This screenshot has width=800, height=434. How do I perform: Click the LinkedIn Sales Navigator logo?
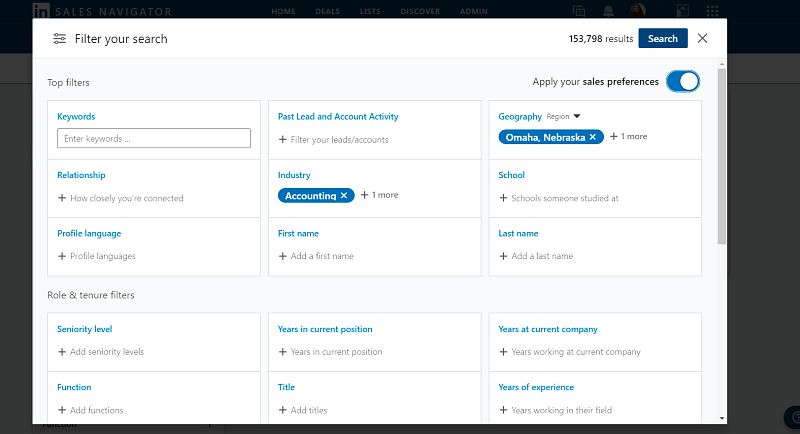point(43,10)
